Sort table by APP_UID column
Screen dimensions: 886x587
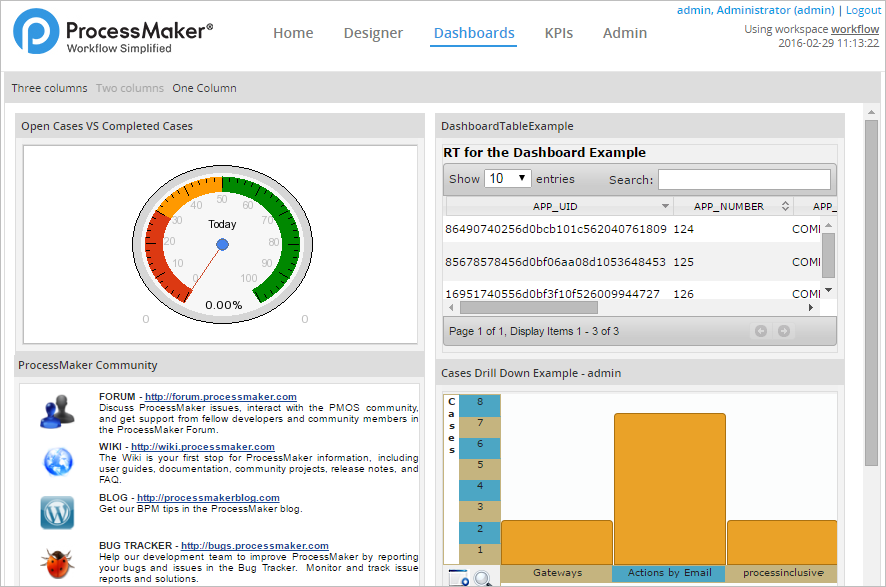(x=555, y=206)
